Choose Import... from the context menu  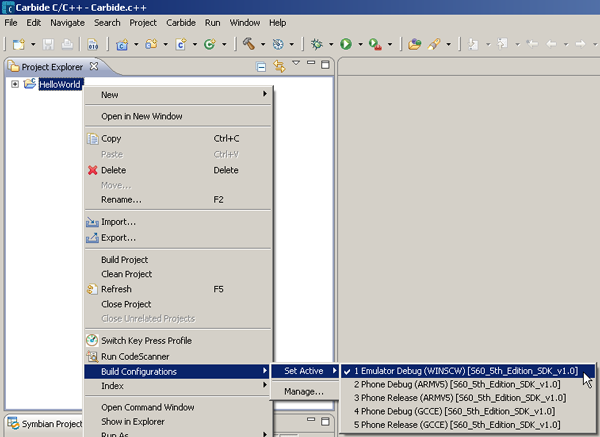[x=178, y=222]
